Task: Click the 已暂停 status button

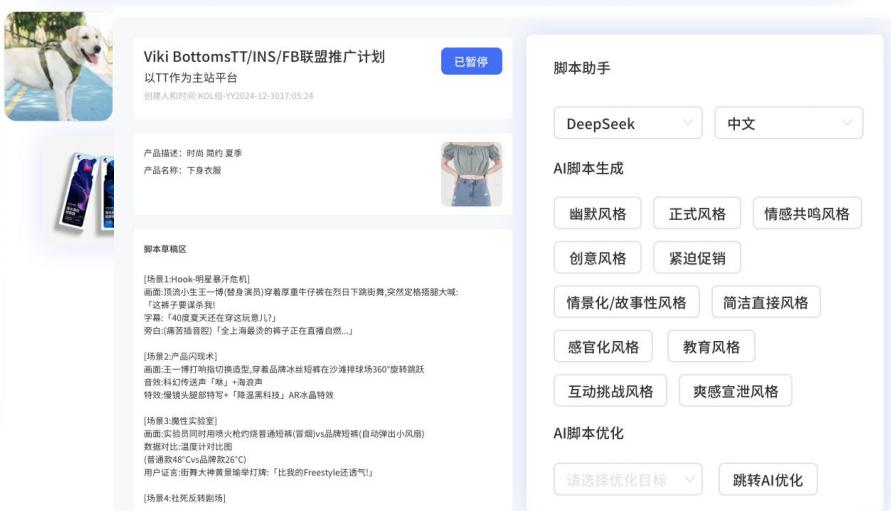Action: pos(471,62)
